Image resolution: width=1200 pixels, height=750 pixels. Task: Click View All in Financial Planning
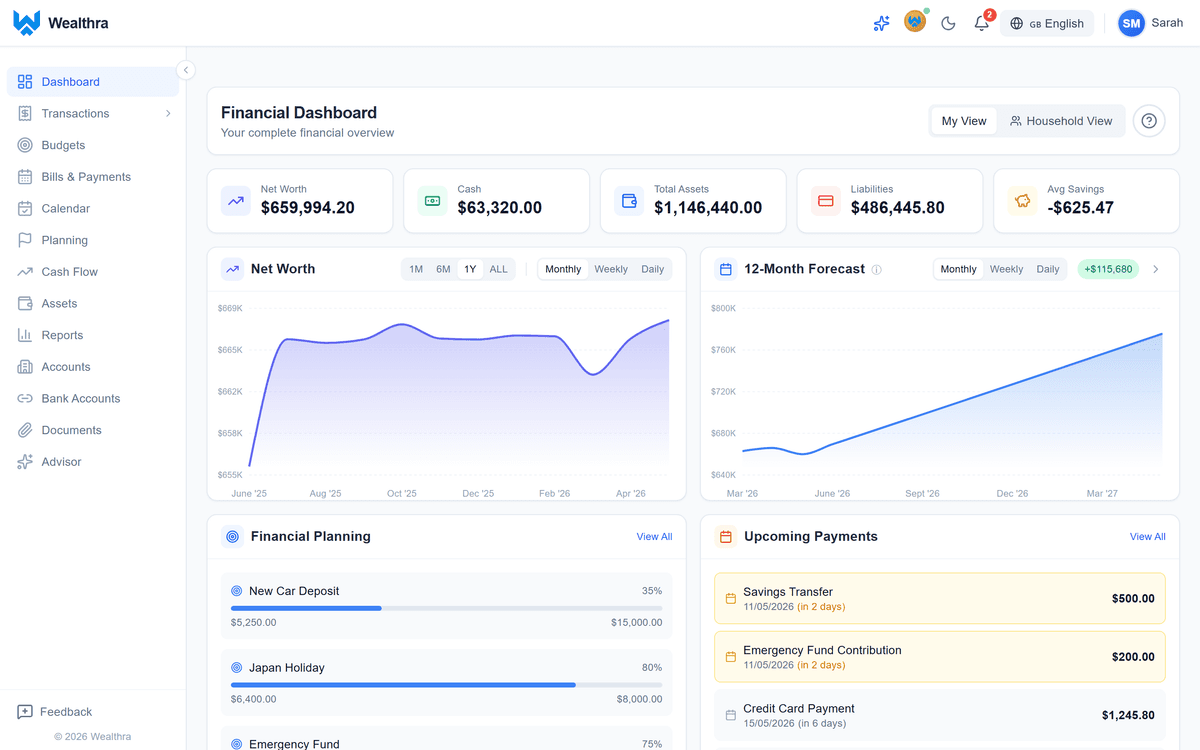coord(654,537)
